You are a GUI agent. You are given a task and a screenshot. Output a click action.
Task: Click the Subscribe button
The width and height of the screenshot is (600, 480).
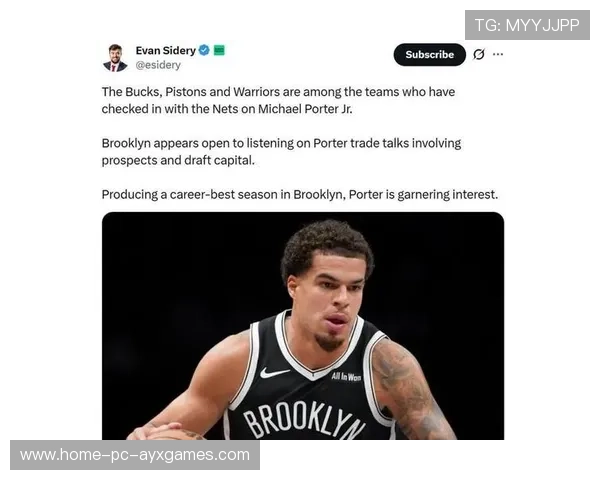429,55
